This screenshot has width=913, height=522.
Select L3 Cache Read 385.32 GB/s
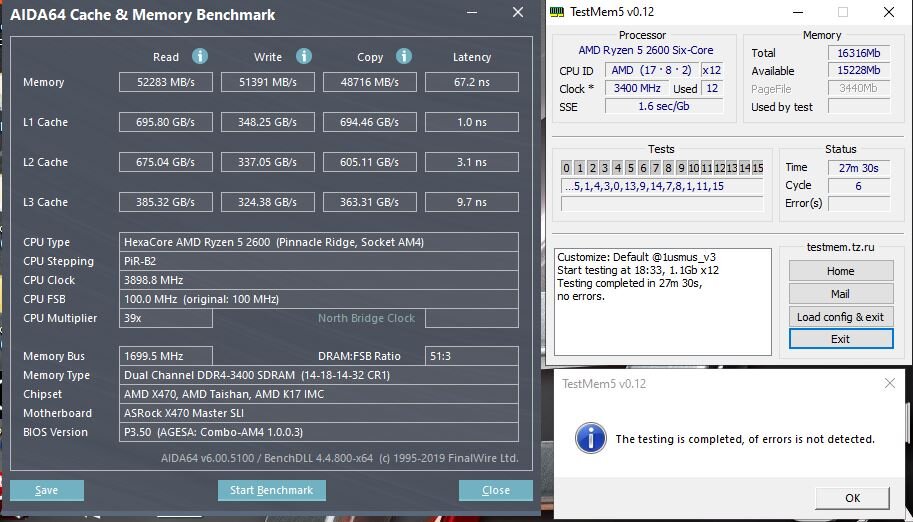coord(166,202)
